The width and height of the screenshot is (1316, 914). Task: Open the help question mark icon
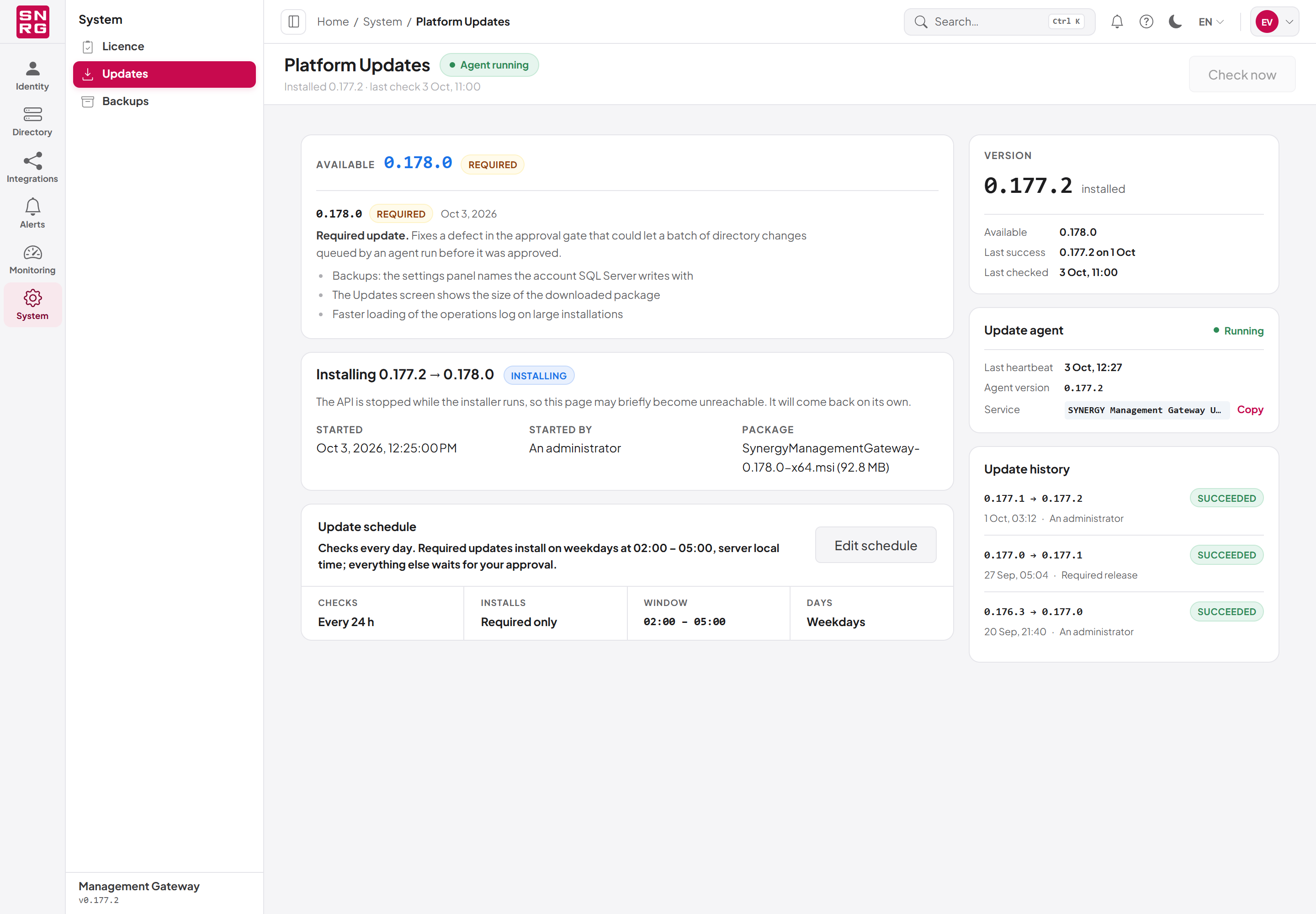pos(1146,22)
